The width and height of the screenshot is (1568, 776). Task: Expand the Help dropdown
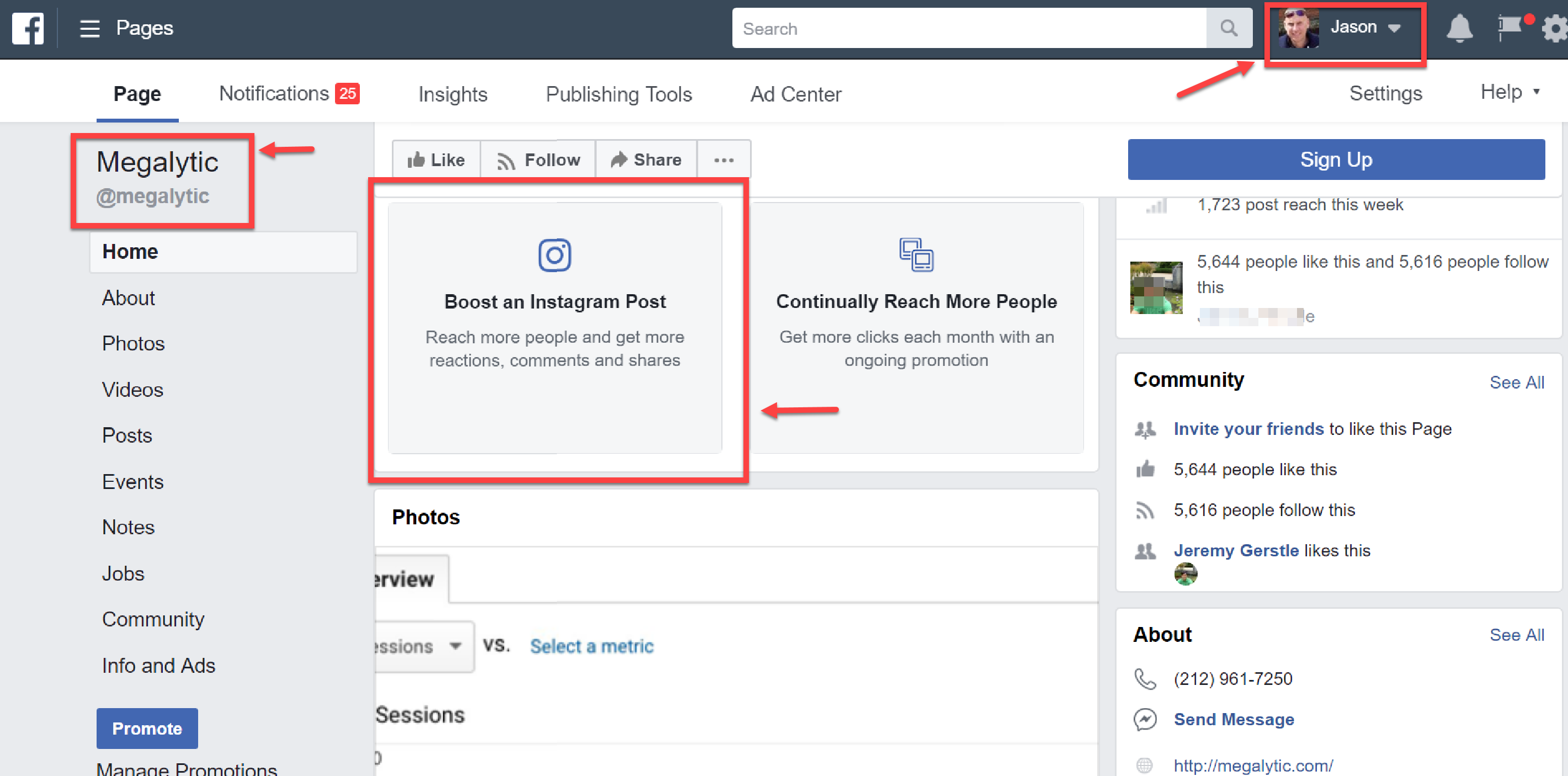point(1511,92)
